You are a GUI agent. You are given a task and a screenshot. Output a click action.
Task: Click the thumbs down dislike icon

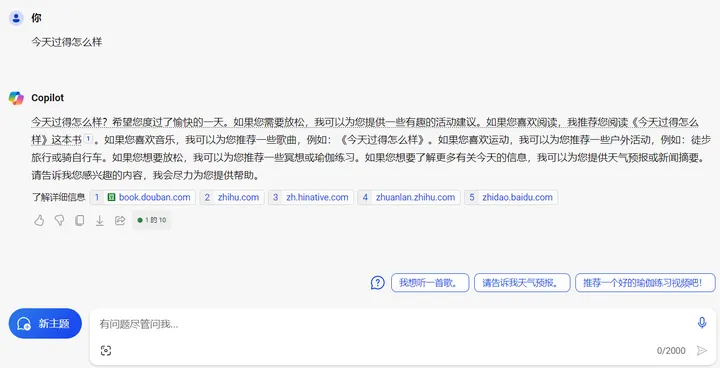pos(60,221)
